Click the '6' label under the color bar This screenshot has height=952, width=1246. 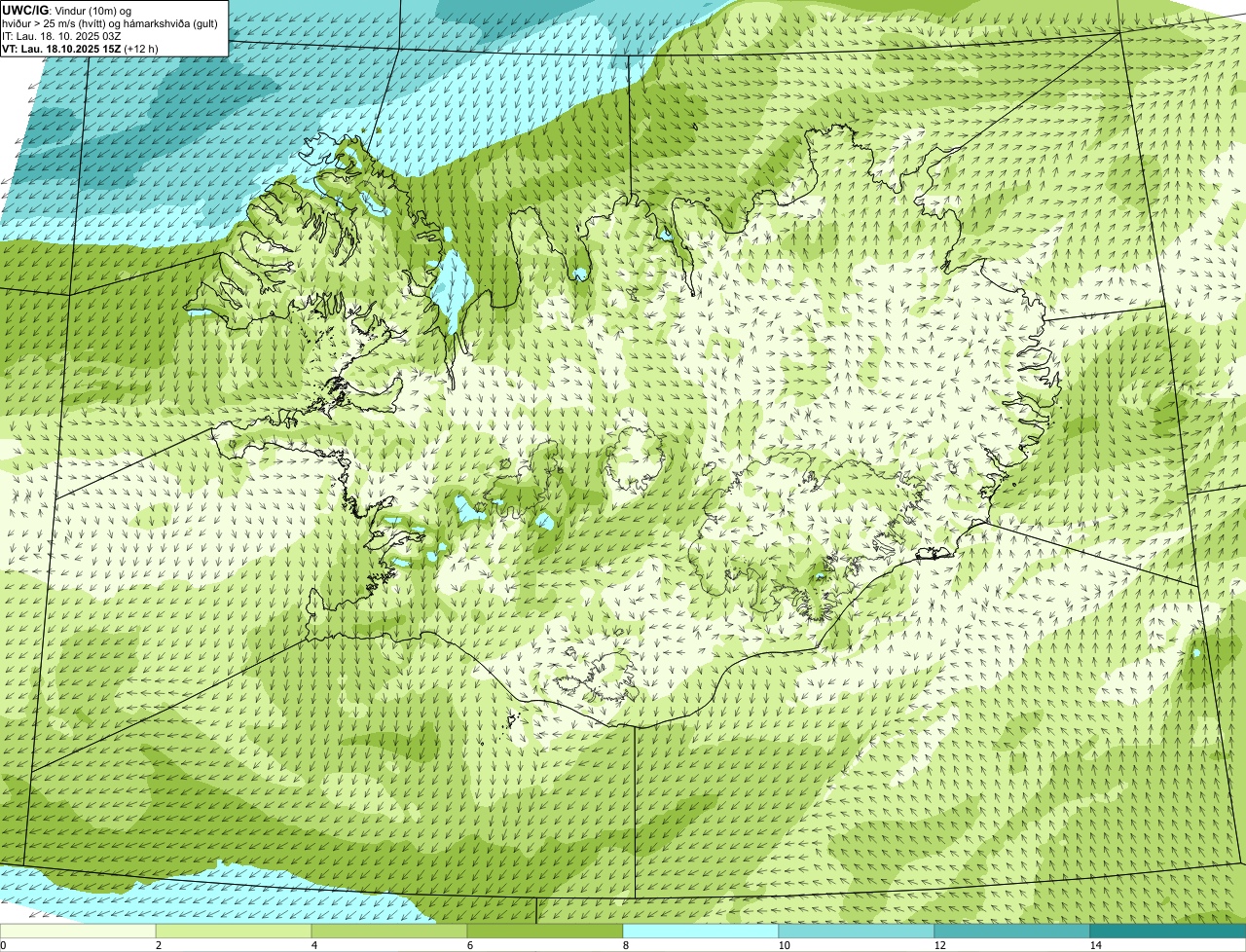pos(469,945)
